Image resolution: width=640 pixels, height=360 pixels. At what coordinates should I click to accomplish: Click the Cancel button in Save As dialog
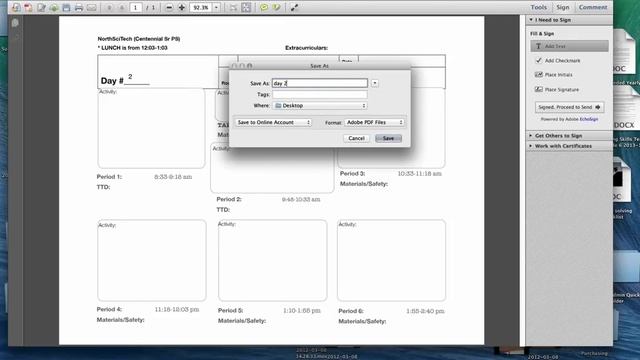point(356,138)
